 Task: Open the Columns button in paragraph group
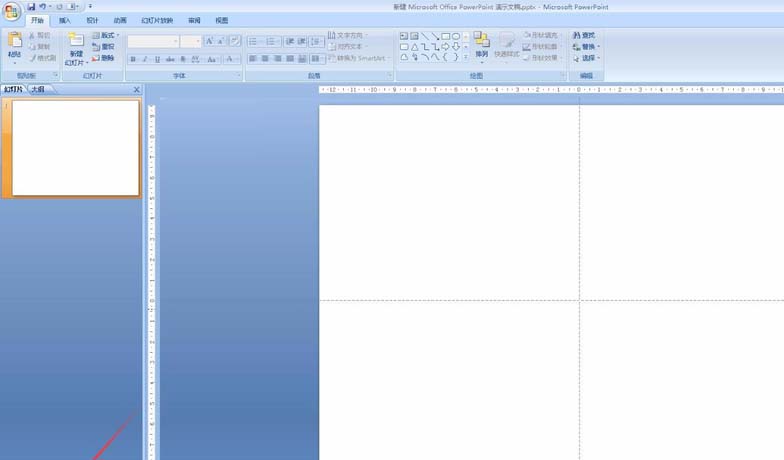point(316,59)
